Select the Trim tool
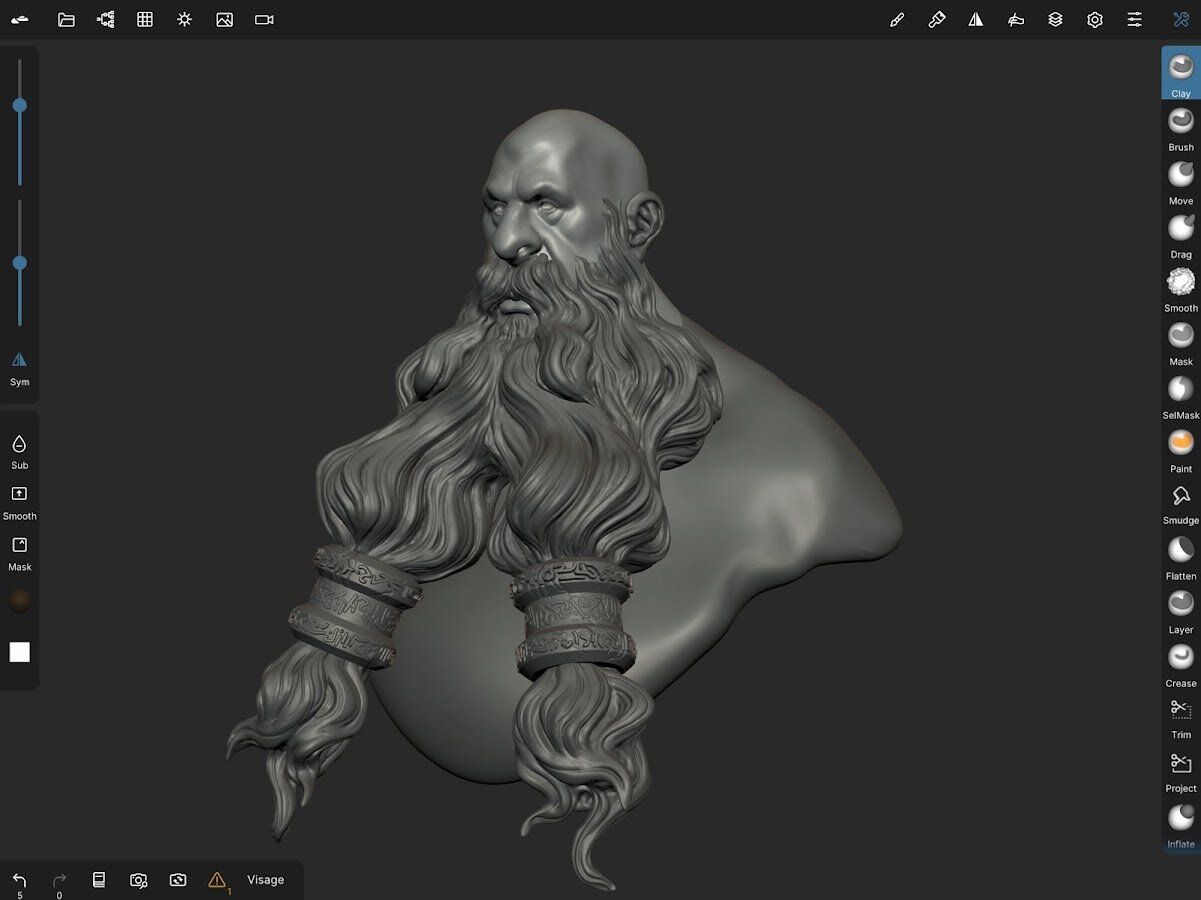Image resolution: width=1201 pixels, height=900 pixels. pyautogui.click(x=1180, y=714)
